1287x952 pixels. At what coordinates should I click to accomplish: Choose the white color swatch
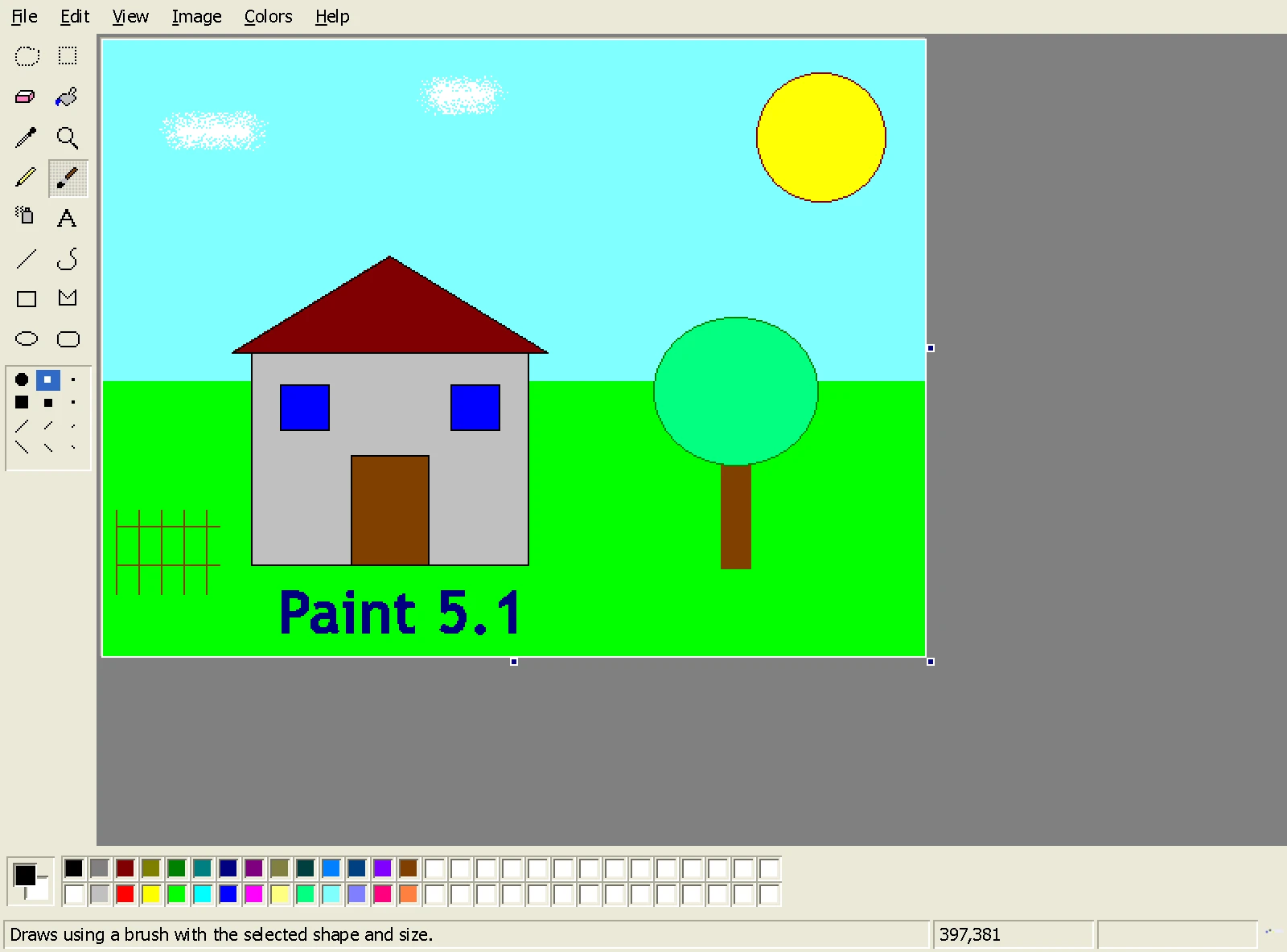(x=74, y=894)
